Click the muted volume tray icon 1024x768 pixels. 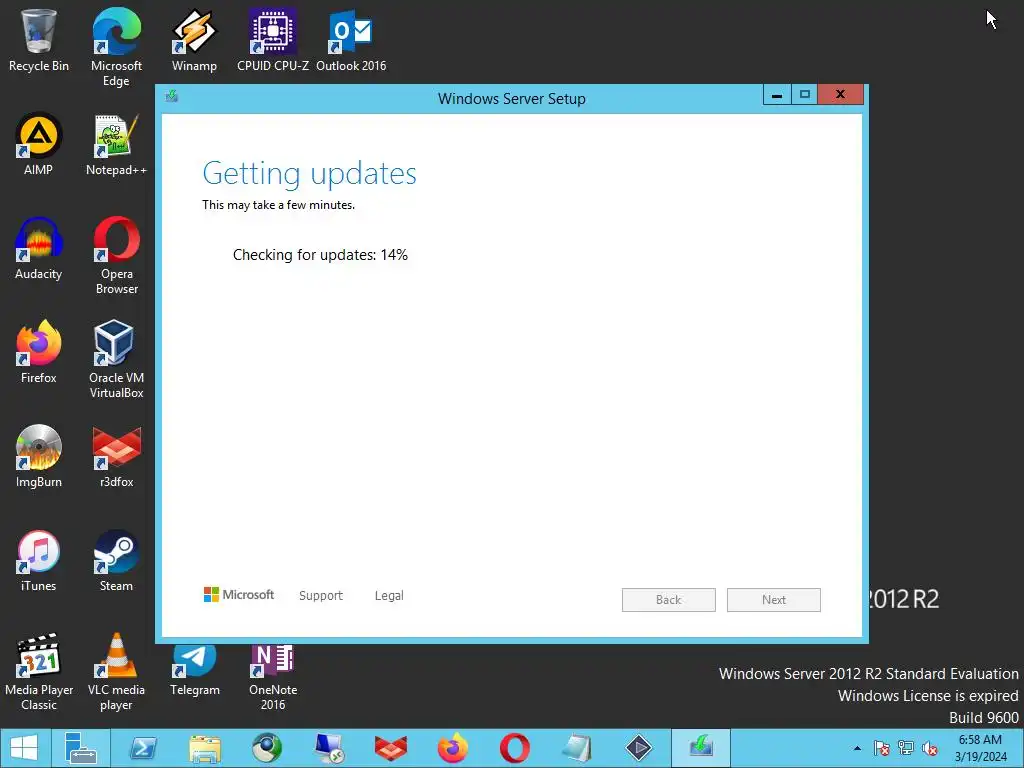pos(930,748)
